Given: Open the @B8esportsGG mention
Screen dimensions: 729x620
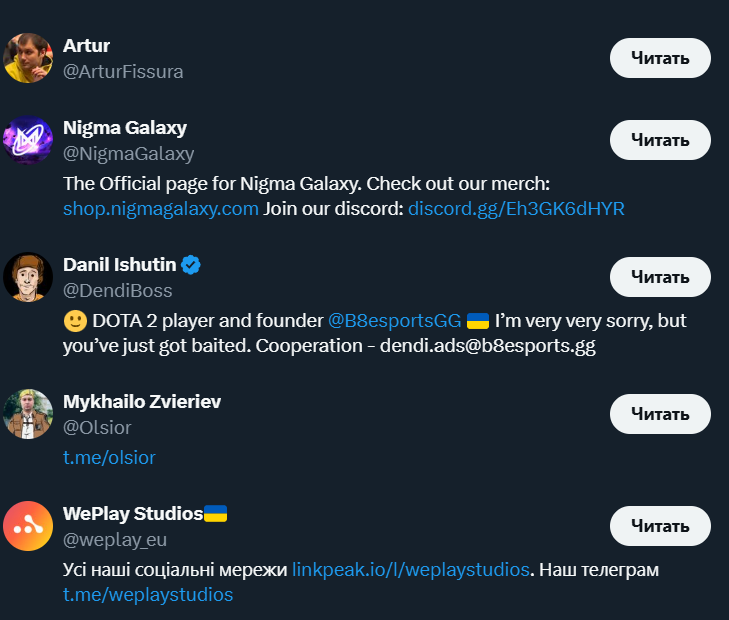Looking at the screenshot, I should 394,321.
